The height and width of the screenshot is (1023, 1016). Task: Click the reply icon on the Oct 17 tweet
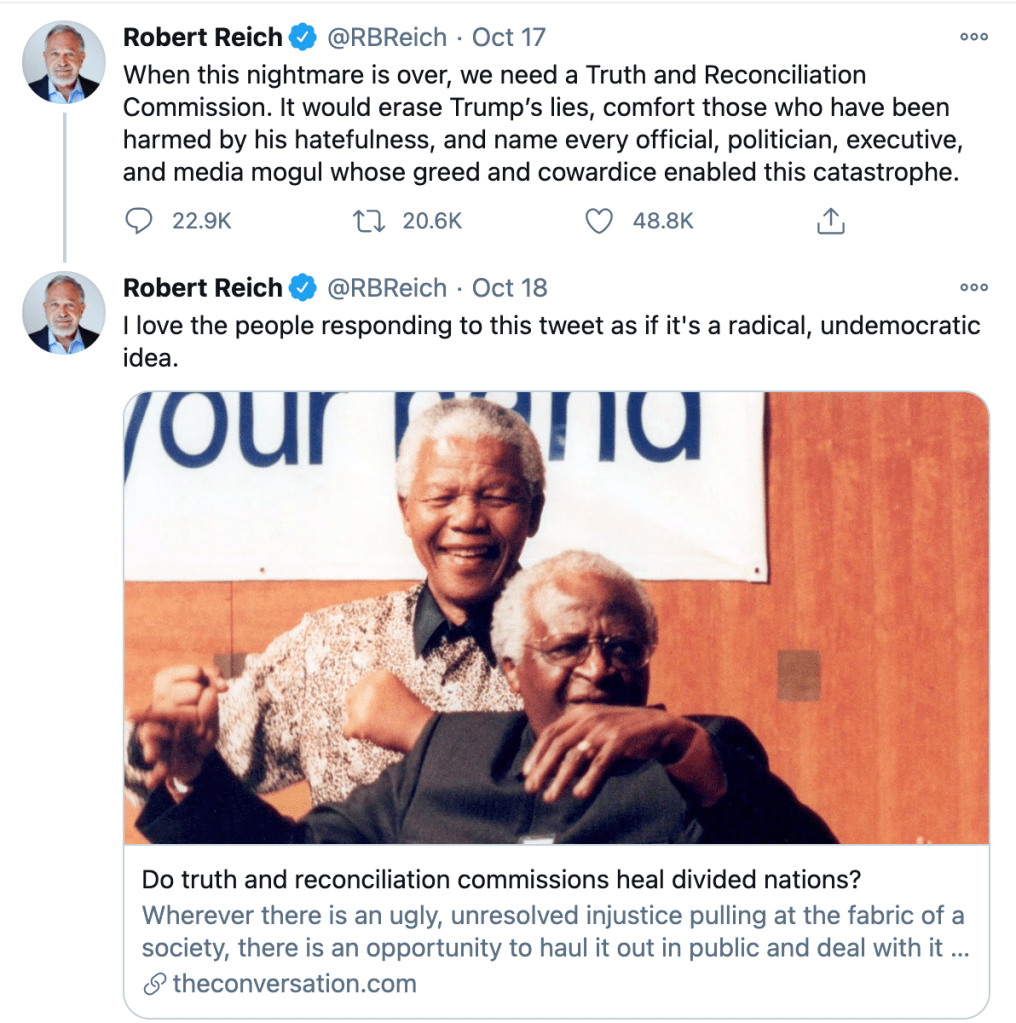pyautogui.click(x=138, y=221)
